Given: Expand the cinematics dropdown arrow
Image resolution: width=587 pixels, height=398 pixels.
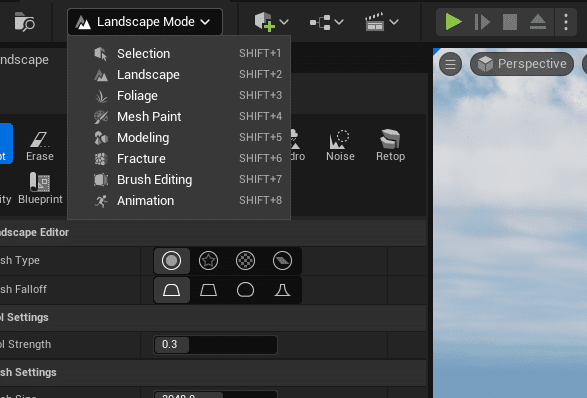Looking at the screenshot, I should [x=394, y=22].
